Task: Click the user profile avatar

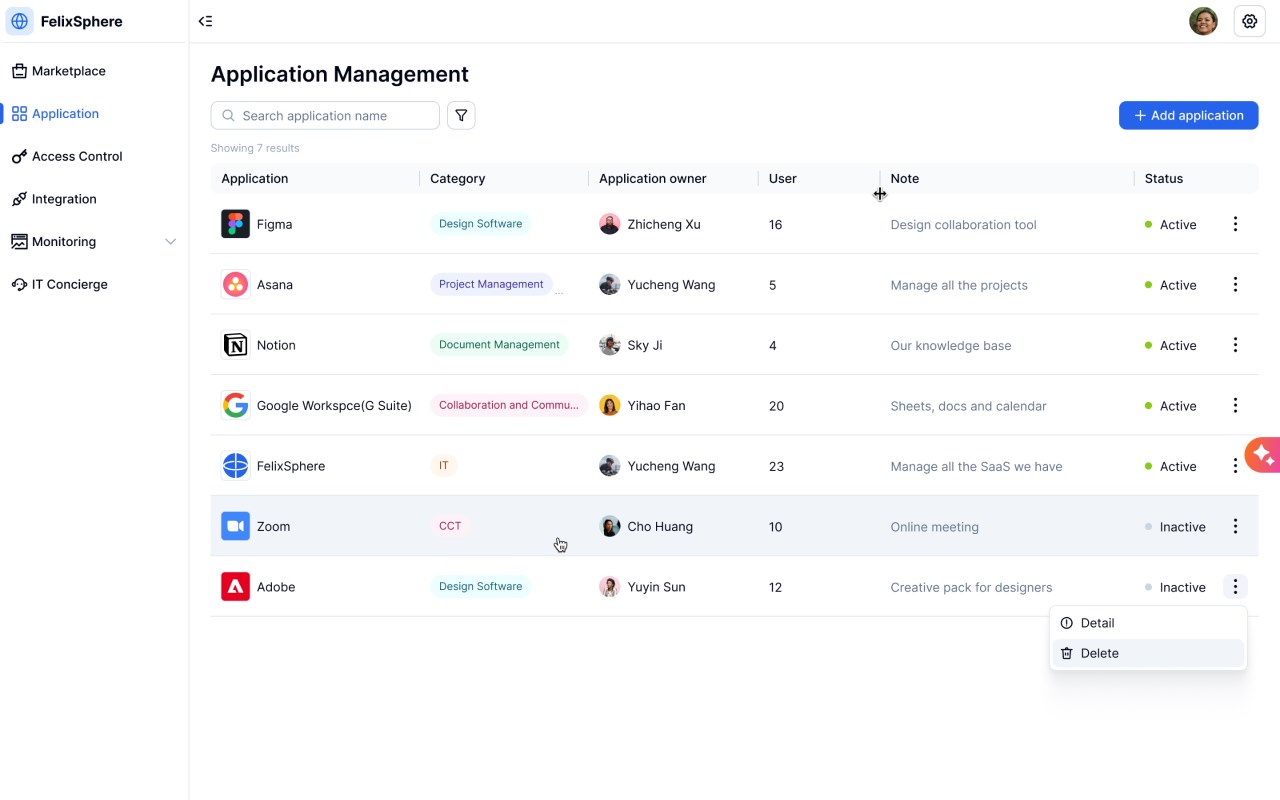Action: point(1203,21)
